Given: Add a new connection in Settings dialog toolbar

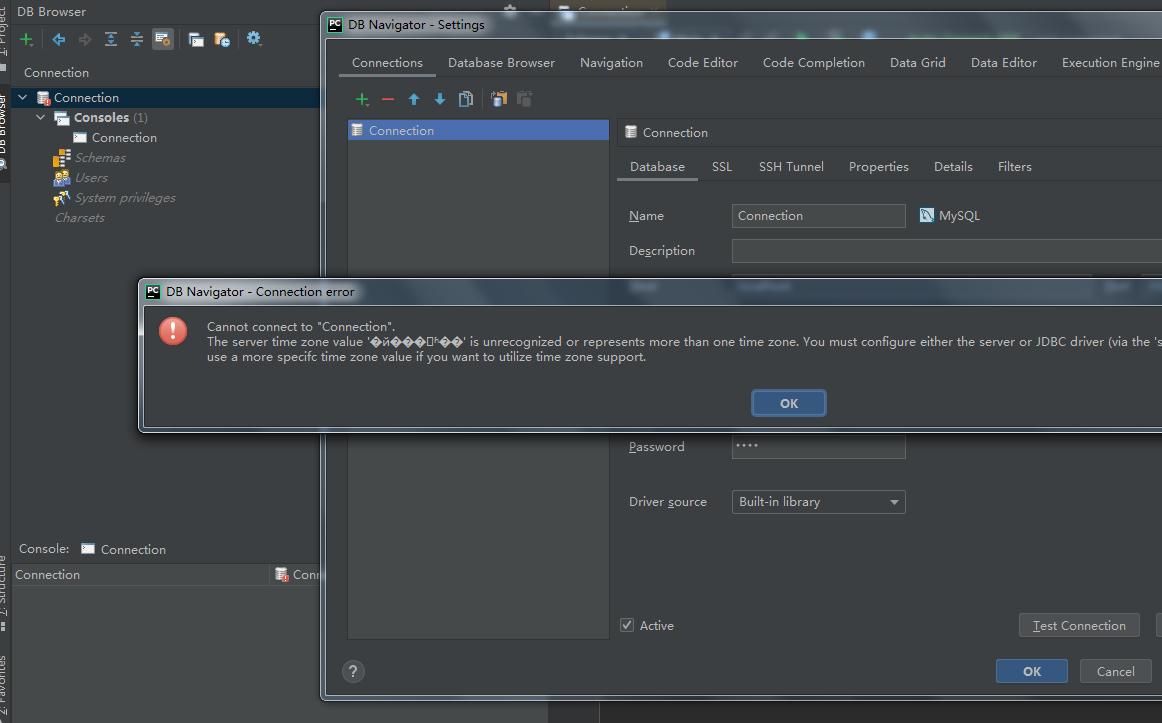Looking at the screenshot, I should [x=362, y=99].
